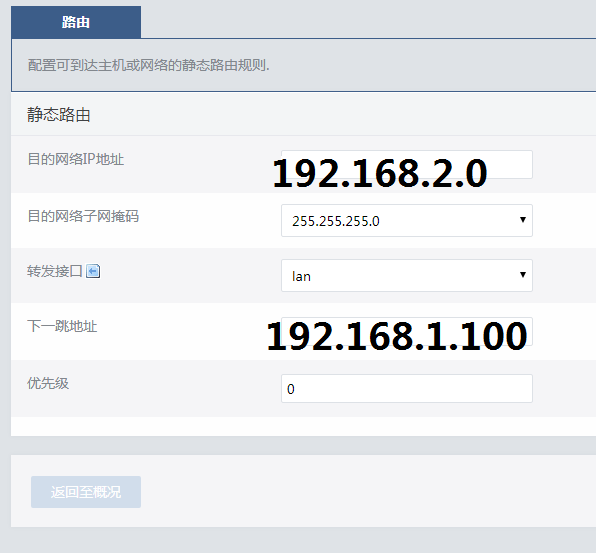This screenshot has width=596, height=553.
Task: Click the 配置可到达主机或网络的静态路由规则 description
Action: pos(148,65)
